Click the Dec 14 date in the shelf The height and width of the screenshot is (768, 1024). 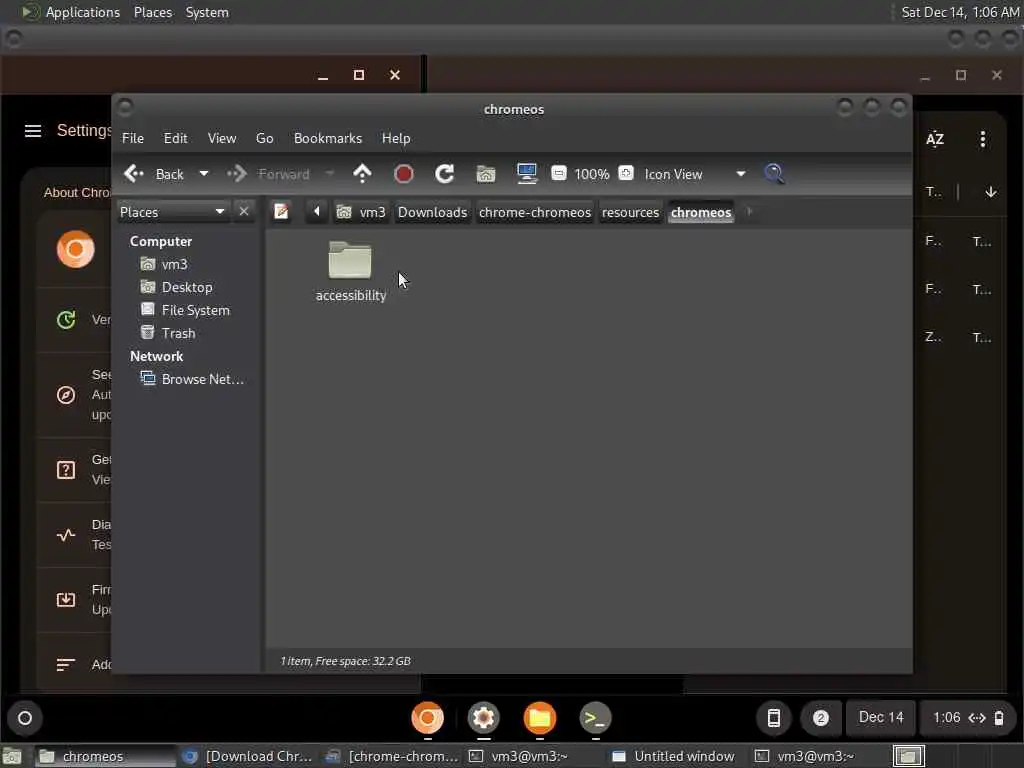[x=881, y=717]
